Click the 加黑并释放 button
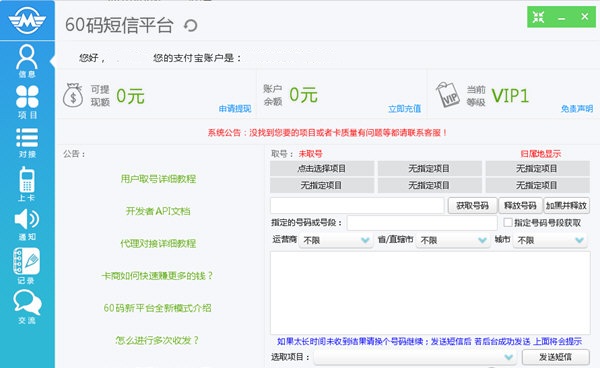Viewport: 600px width, 368px height. pos(566,205)
